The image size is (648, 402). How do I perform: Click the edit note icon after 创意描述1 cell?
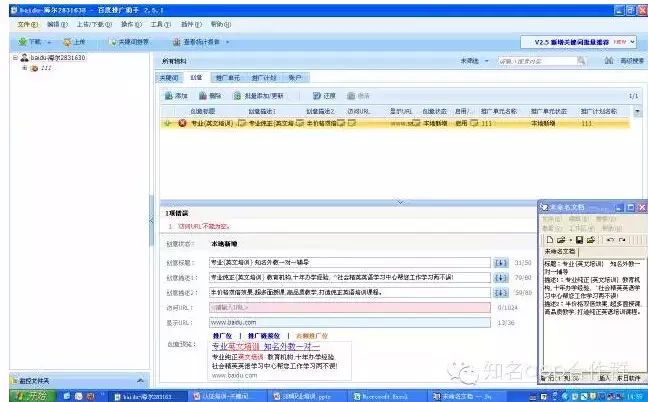(x=300, y=123)
